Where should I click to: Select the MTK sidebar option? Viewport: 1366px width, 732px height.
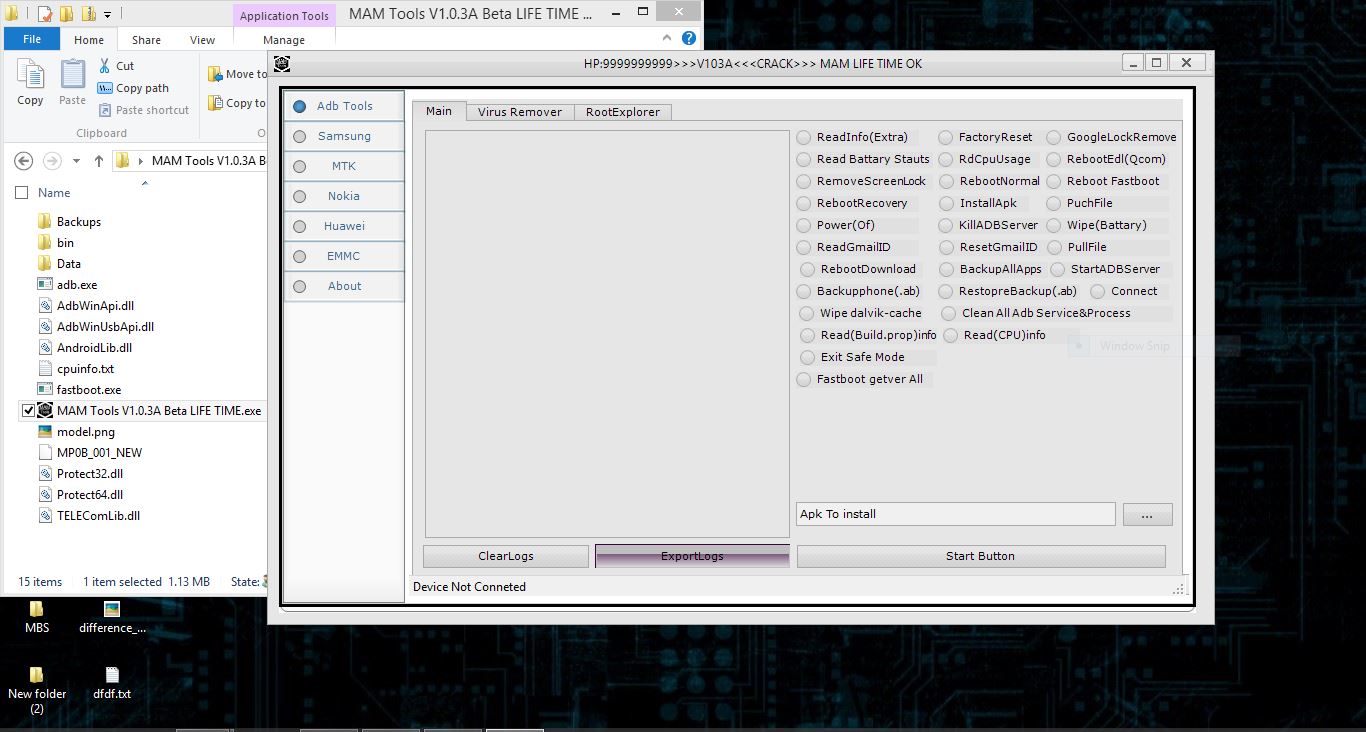pos(344,166)
